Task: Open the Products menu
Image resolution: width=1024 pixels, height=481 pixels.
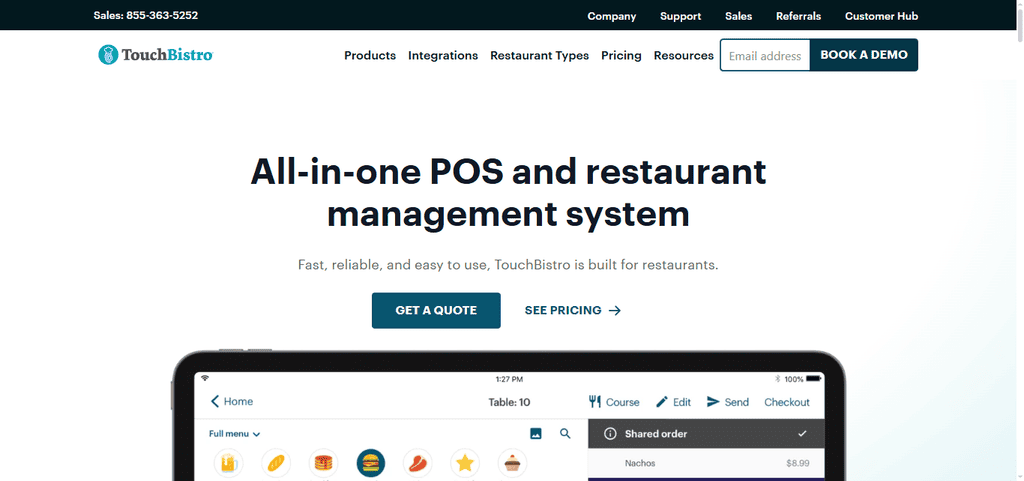Action: tap(370, 55)
